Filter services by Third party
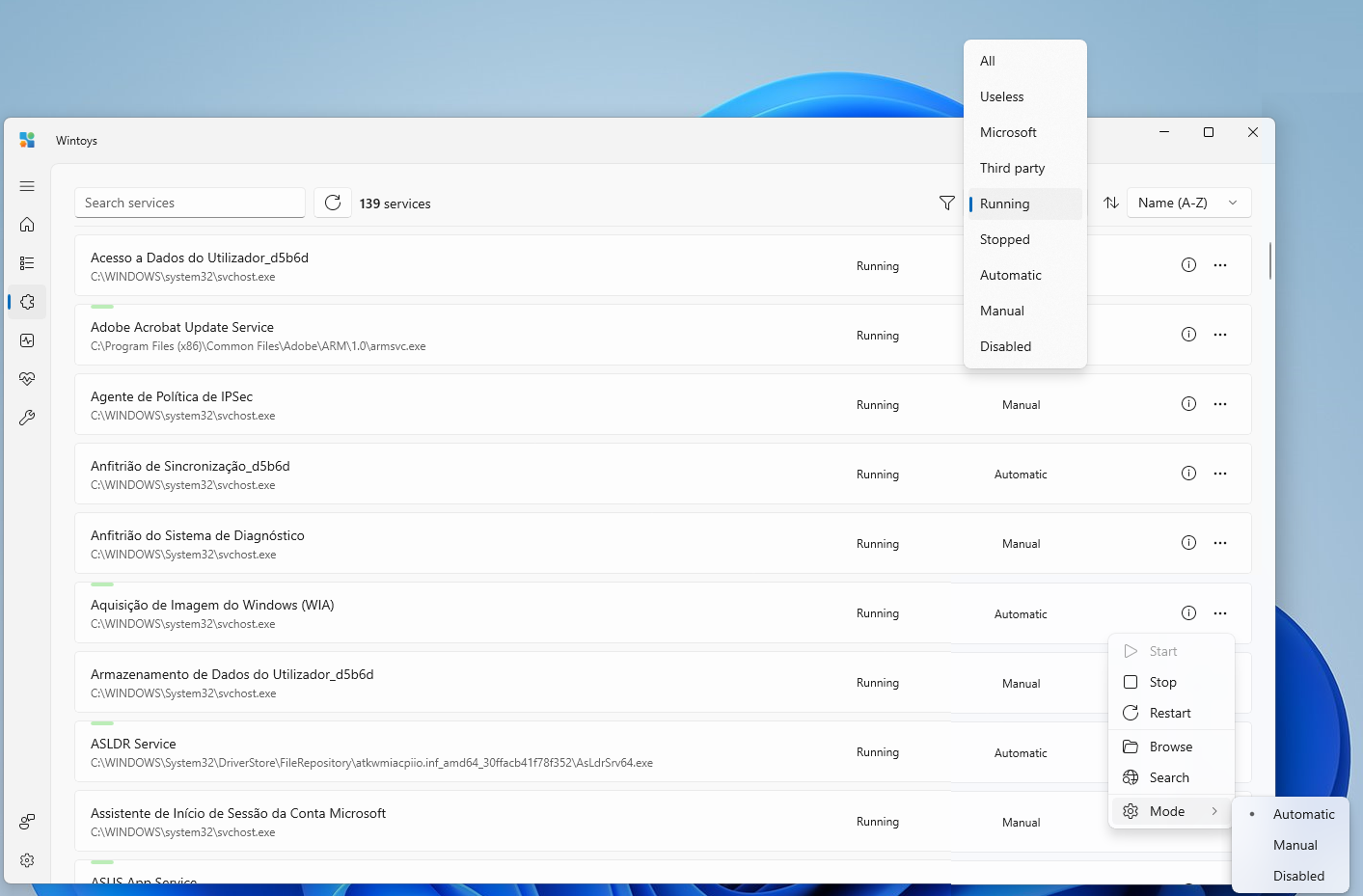This screenshot has height=896, width=1363. pos(1025,168)
